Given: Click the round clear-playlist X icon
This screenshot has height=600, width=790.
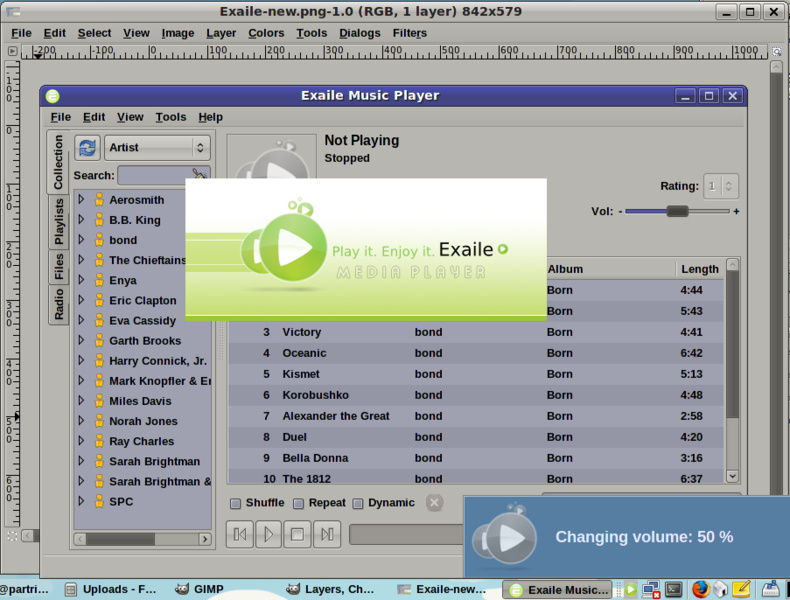Looking at the screenshot, I should (x=434, y=502).
